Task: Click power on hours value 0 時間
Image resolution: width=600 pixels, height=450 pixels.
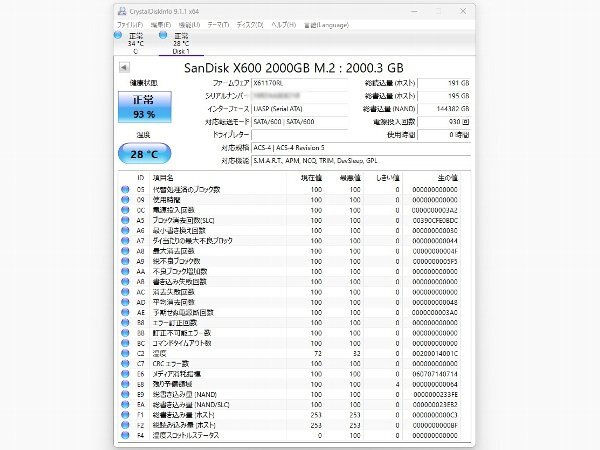Action: 444,135
